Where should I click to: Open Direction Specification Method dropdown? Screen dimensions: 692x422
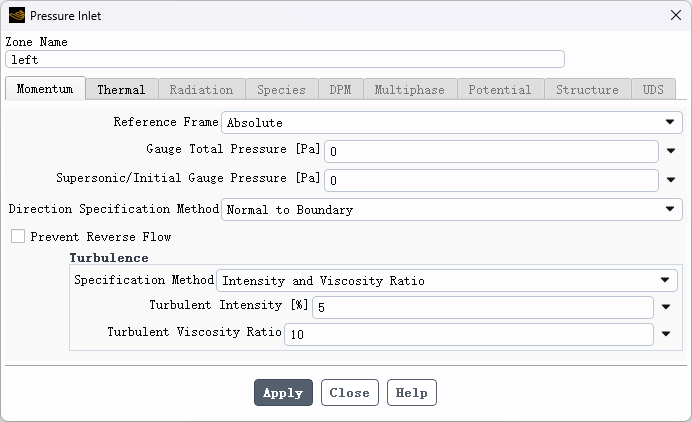point(451,210)
